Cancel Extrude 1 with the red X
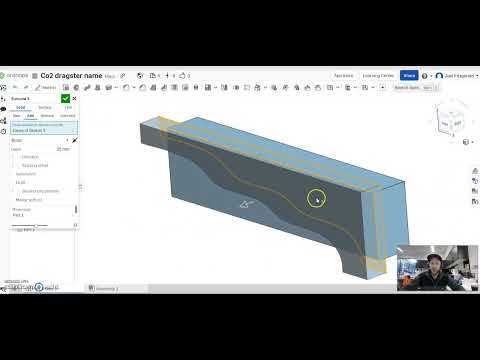The width and height of the screenshot is (480, 360). (x=74, y=99)
